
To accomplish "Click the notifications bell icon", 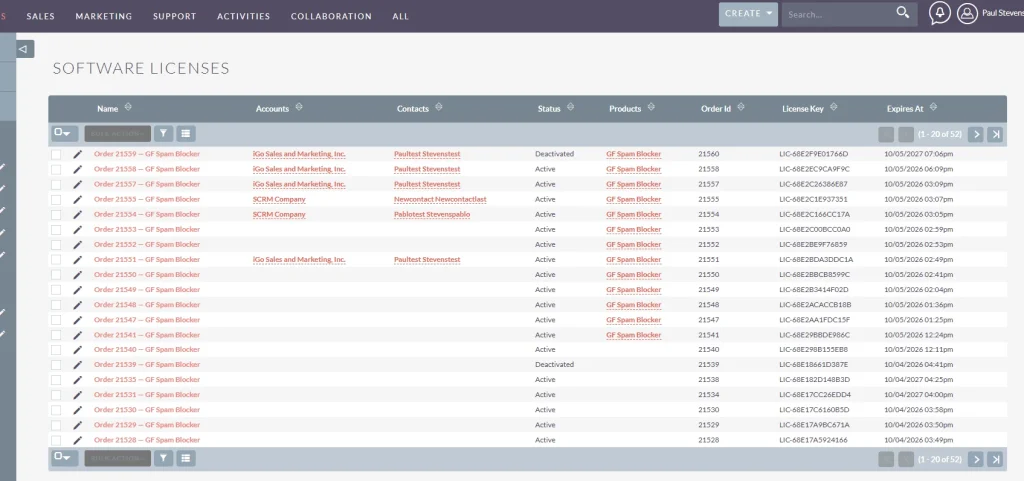I will pyautogui.click(x=939, y=14).
